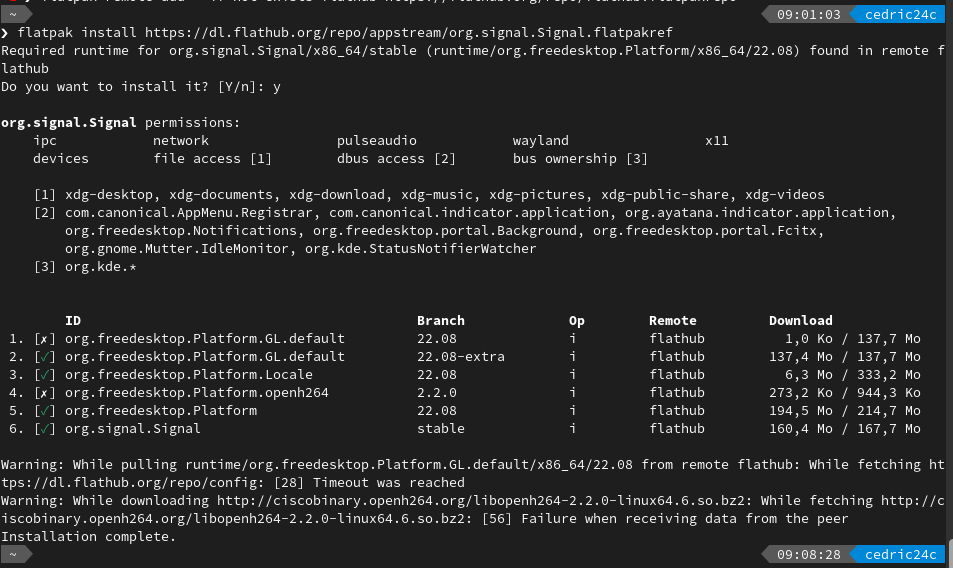Click the flatpakref URL in install command

[x=408, y=32]
